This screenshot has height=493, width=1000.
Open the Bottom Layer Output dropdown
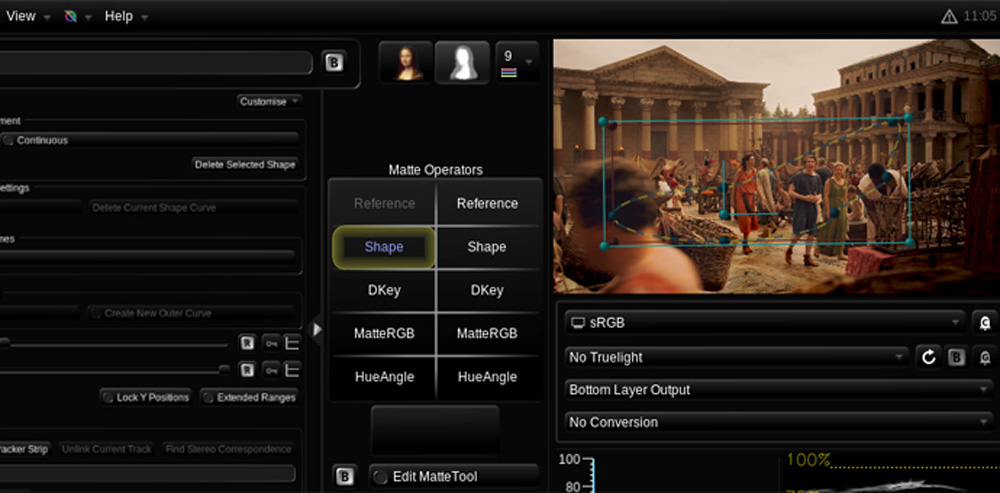(779, 390)
